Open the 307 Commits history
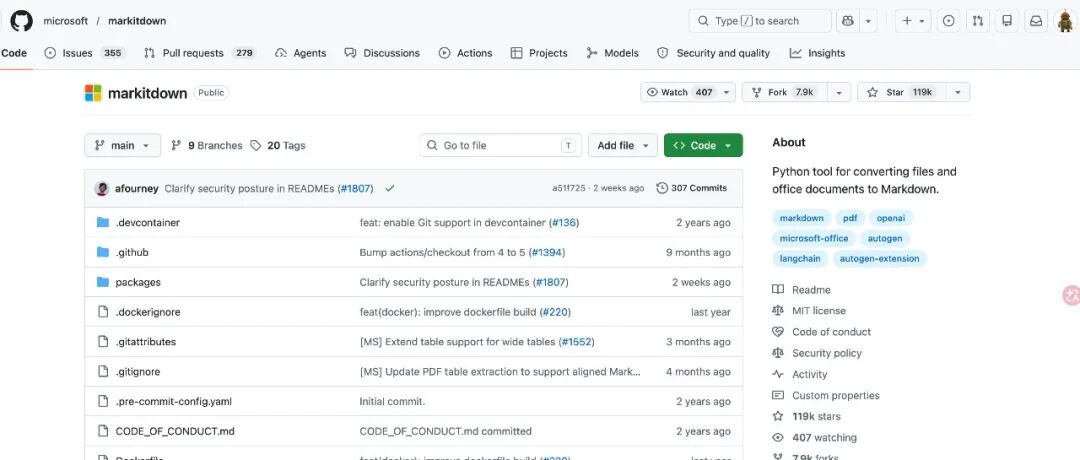The image size is (1080, 460). click(692, 188)
